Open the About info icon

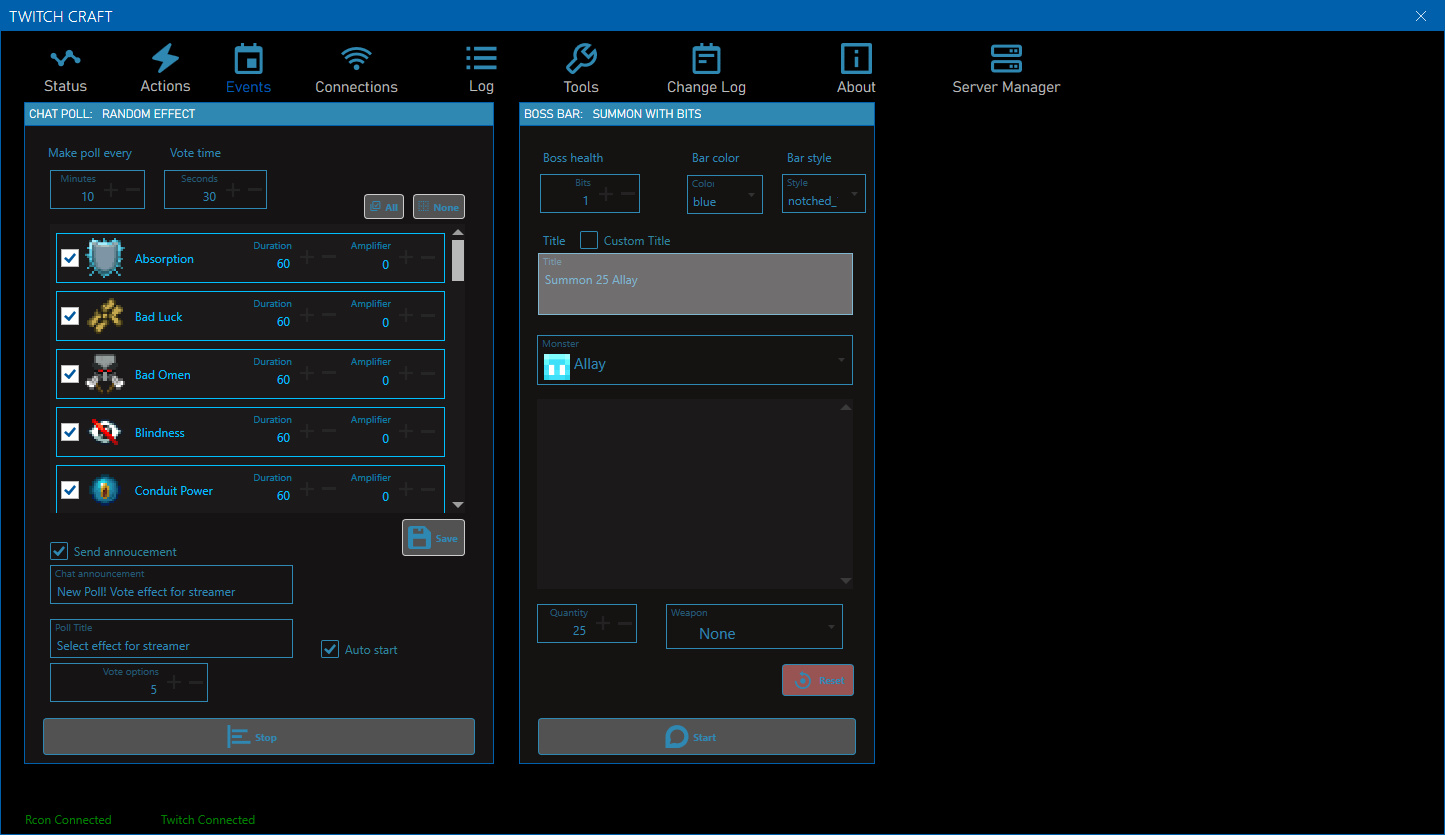[856, 59]
